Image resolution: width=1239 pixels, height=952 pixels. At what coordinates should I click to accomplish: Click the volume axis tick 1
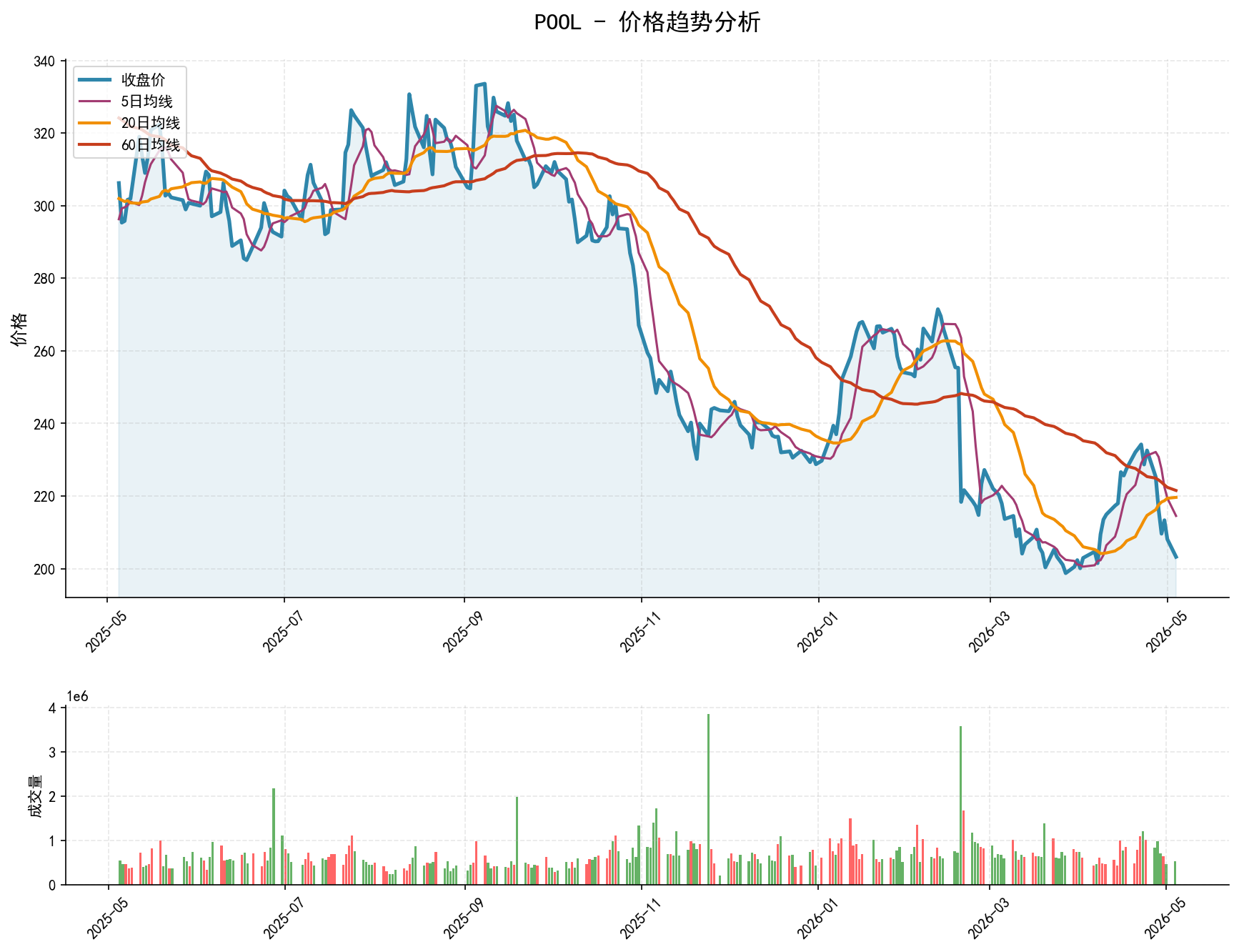52,841
